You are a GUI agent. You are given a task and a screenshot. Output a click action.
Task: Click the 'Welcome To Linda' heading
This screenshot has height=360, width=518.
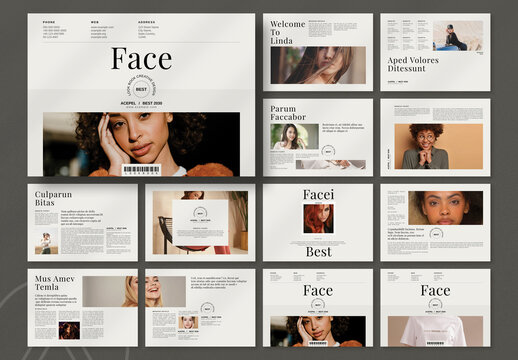(x=287, y=32)
